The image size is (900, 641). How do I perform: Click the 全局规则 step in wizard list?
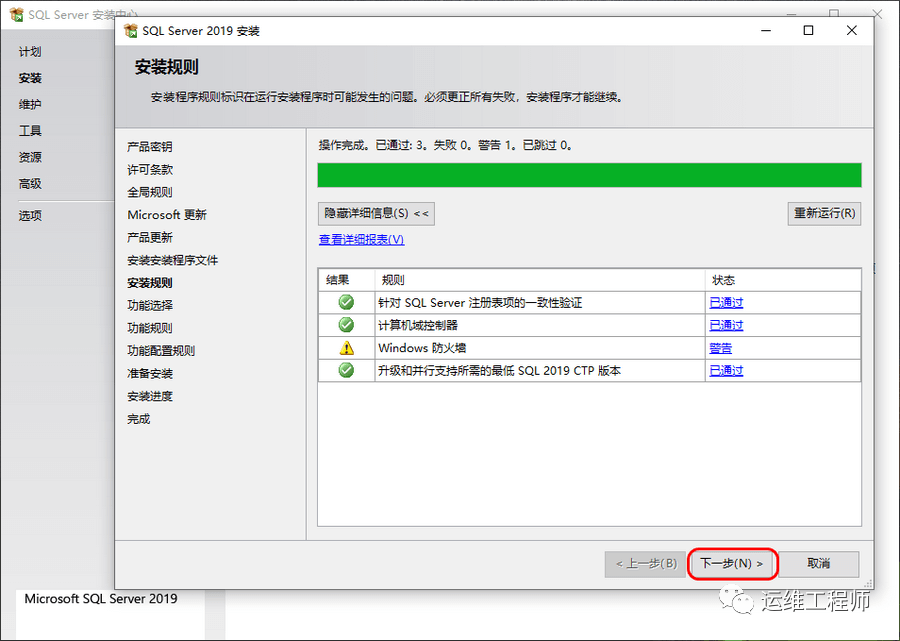(x=150, y=192)
